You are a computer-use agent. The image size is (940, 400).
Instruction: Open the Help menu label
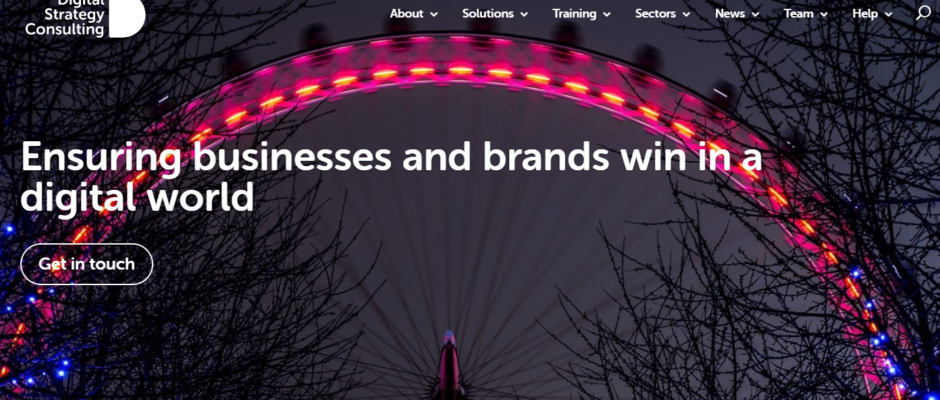865,13
